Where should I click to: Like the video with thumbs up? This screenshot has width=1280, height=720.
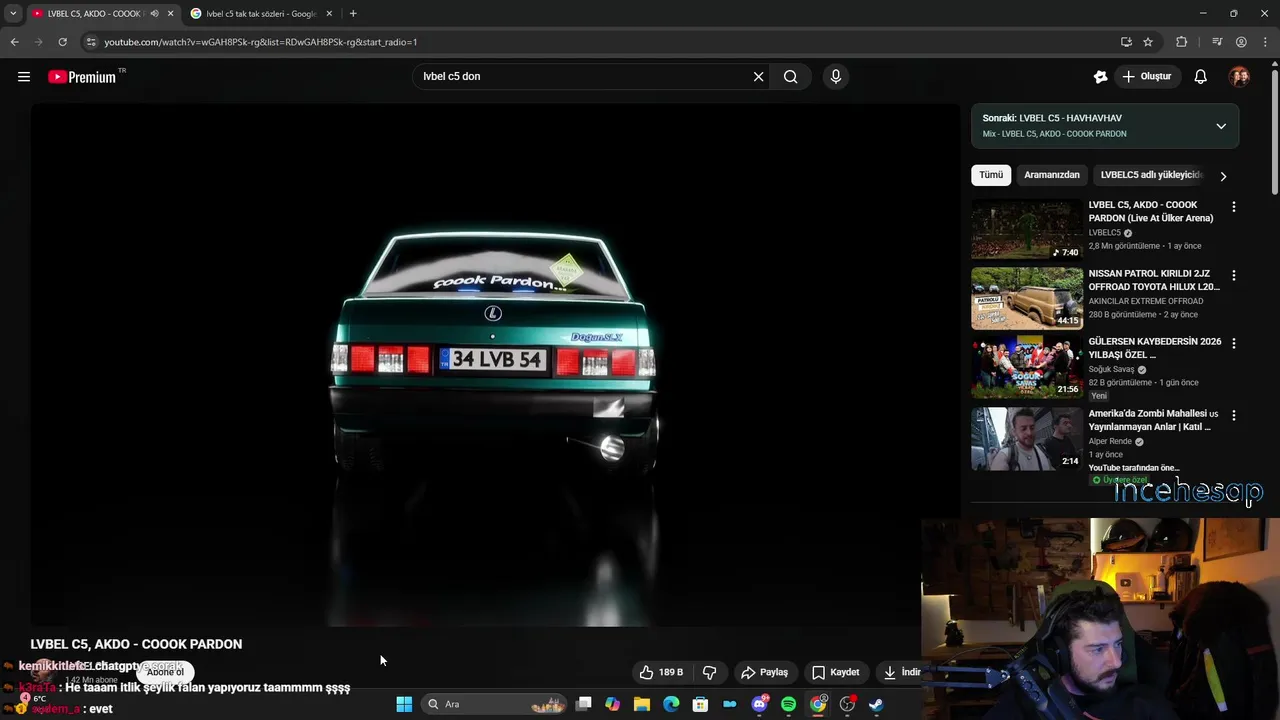(661, 672)
